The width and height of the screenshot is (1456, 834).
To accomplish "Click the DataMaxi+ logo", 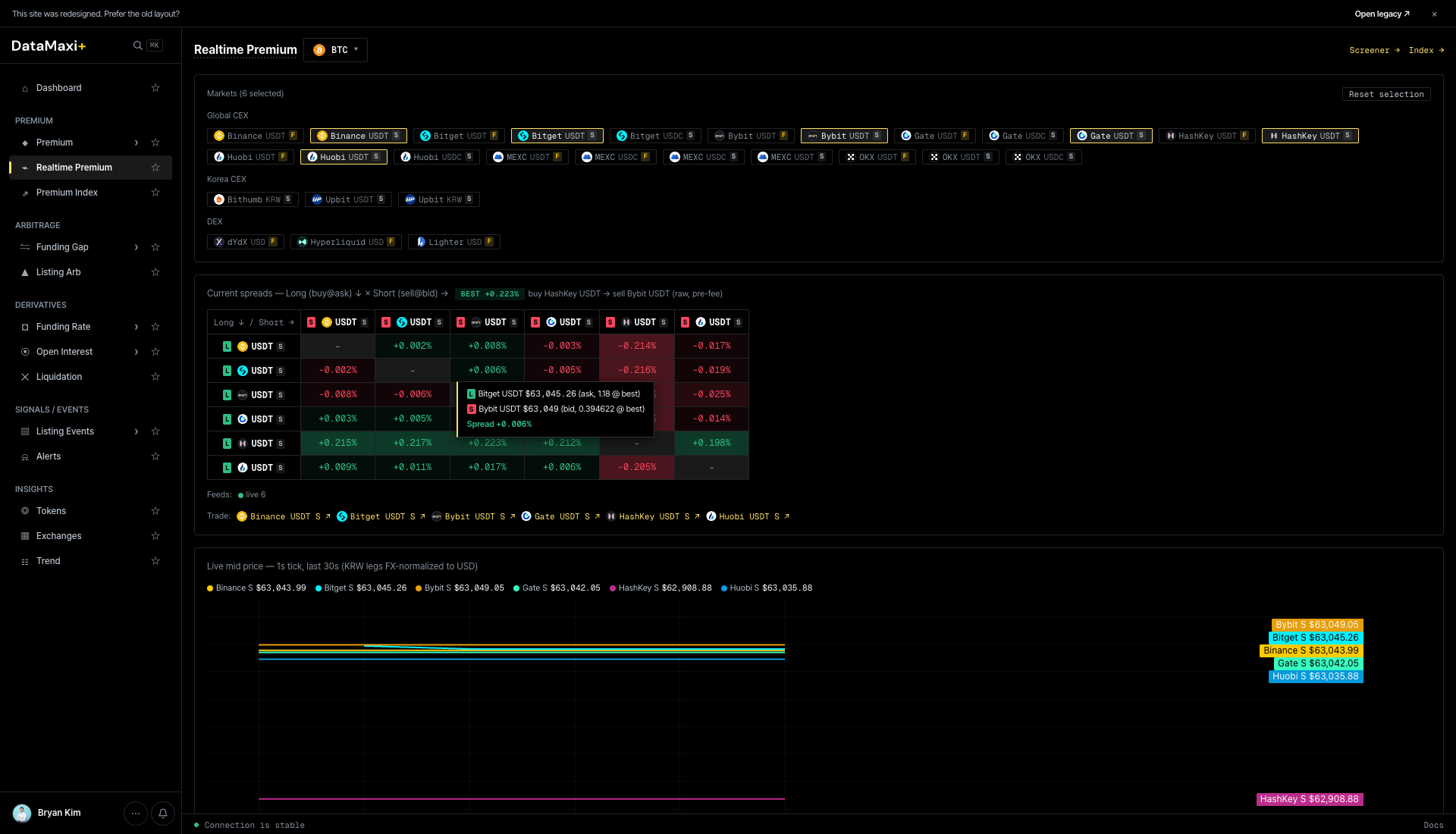I will 49,45.
